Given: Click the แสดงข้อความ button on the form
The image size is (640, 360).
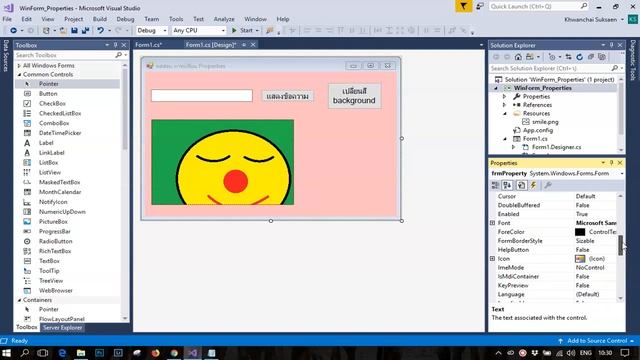Looking at the screenshot, I should (x=287, y=96).
